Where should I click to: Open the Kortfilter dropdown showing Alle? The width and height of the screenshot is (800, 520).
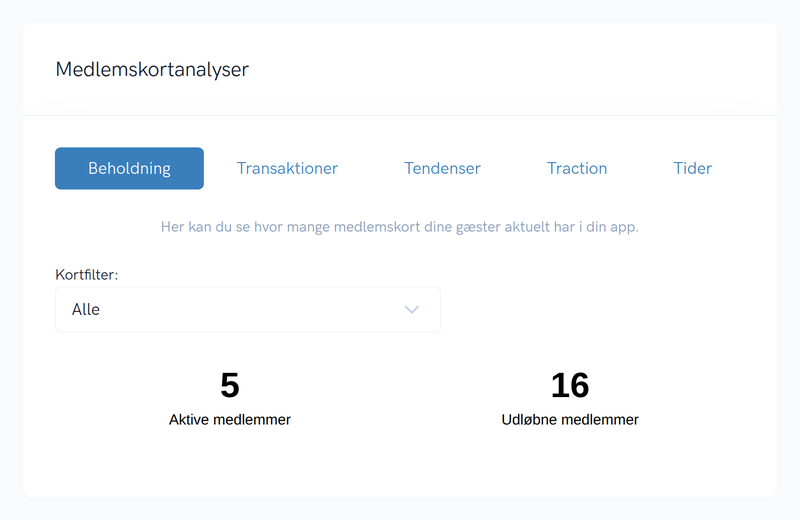coord(248,309)
